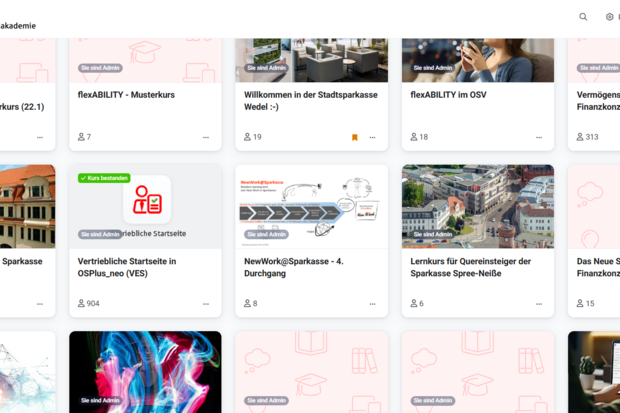The height and width of the screenshot is (413, 620).
Task: Open Lernkurs für Quereinsteiger der Sparkasse Spree-Neiße
Action: [x=471, y=267]
